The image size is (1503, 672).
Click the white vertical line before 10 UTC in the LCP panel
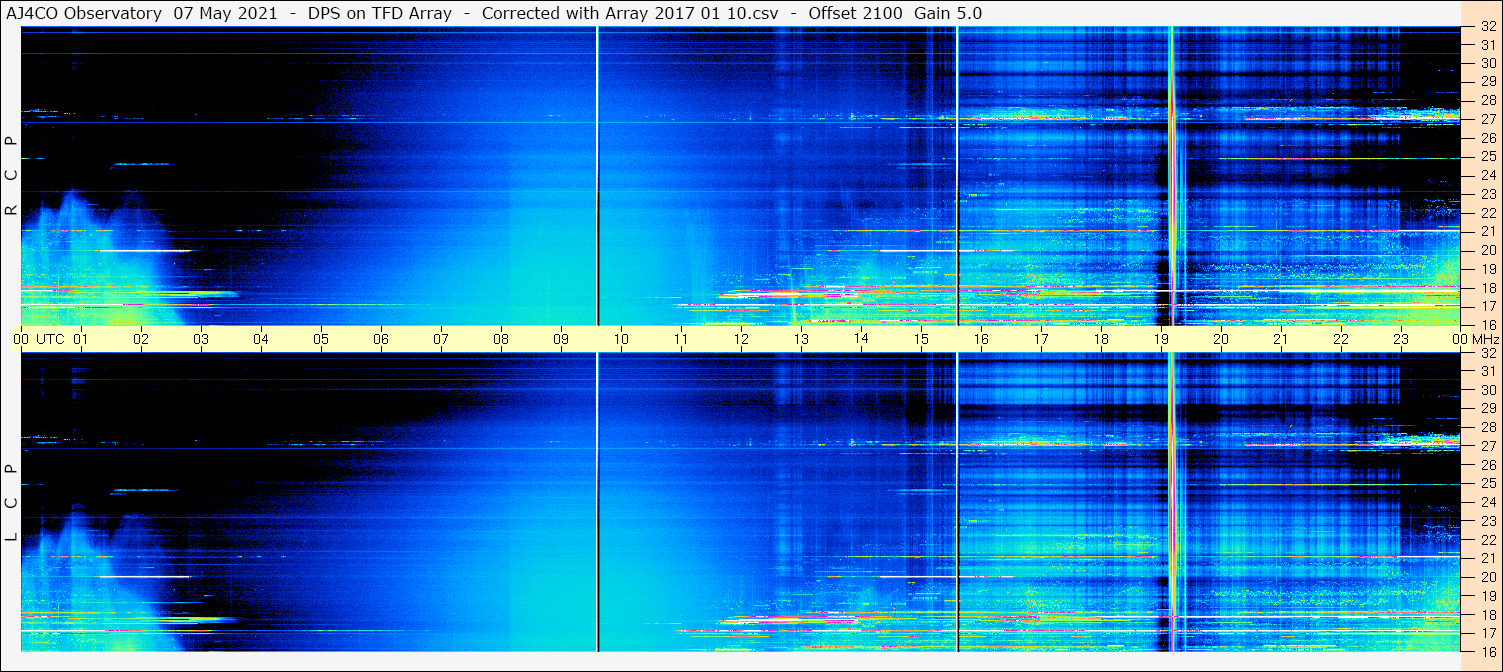point(597,501)
